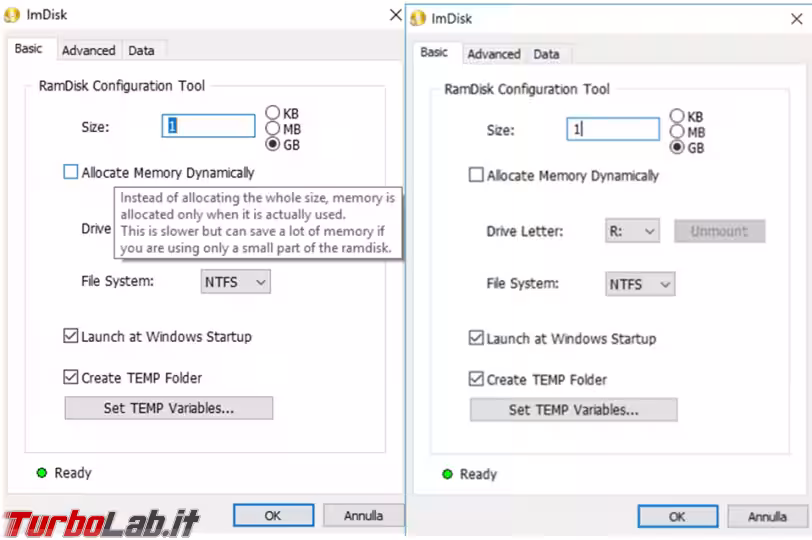The height and width of the screenshot is (540, 812).
Task: Click Set TEMP Variables button in left window
Action: (169, 408)
